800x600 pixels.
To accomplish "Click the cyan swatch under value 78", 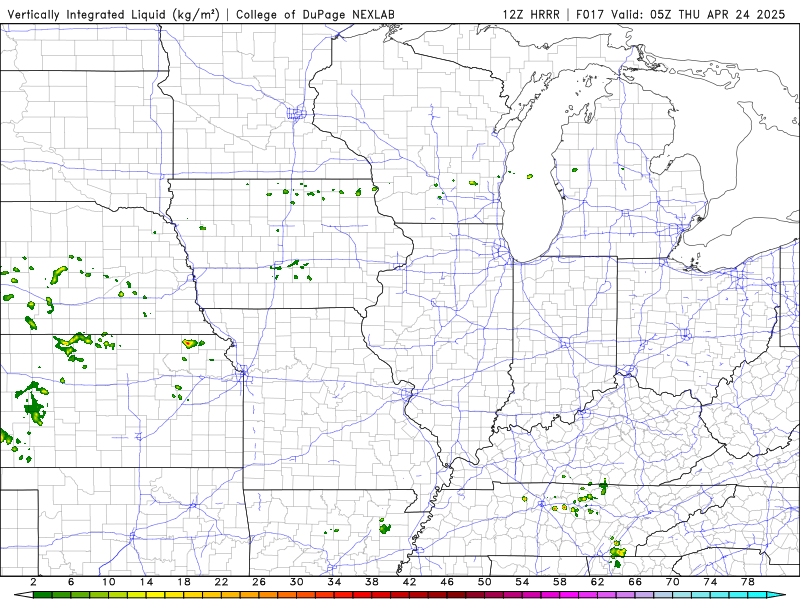I will coord(757,595).
